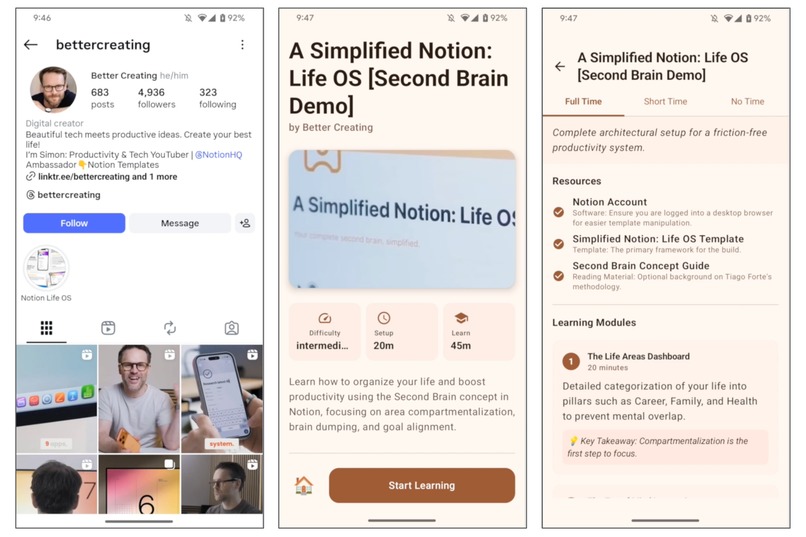806x537 pixels.
Task: Tap the Difficulty gauge icon card
Action: pyautogui.click(x=325, y=331)
